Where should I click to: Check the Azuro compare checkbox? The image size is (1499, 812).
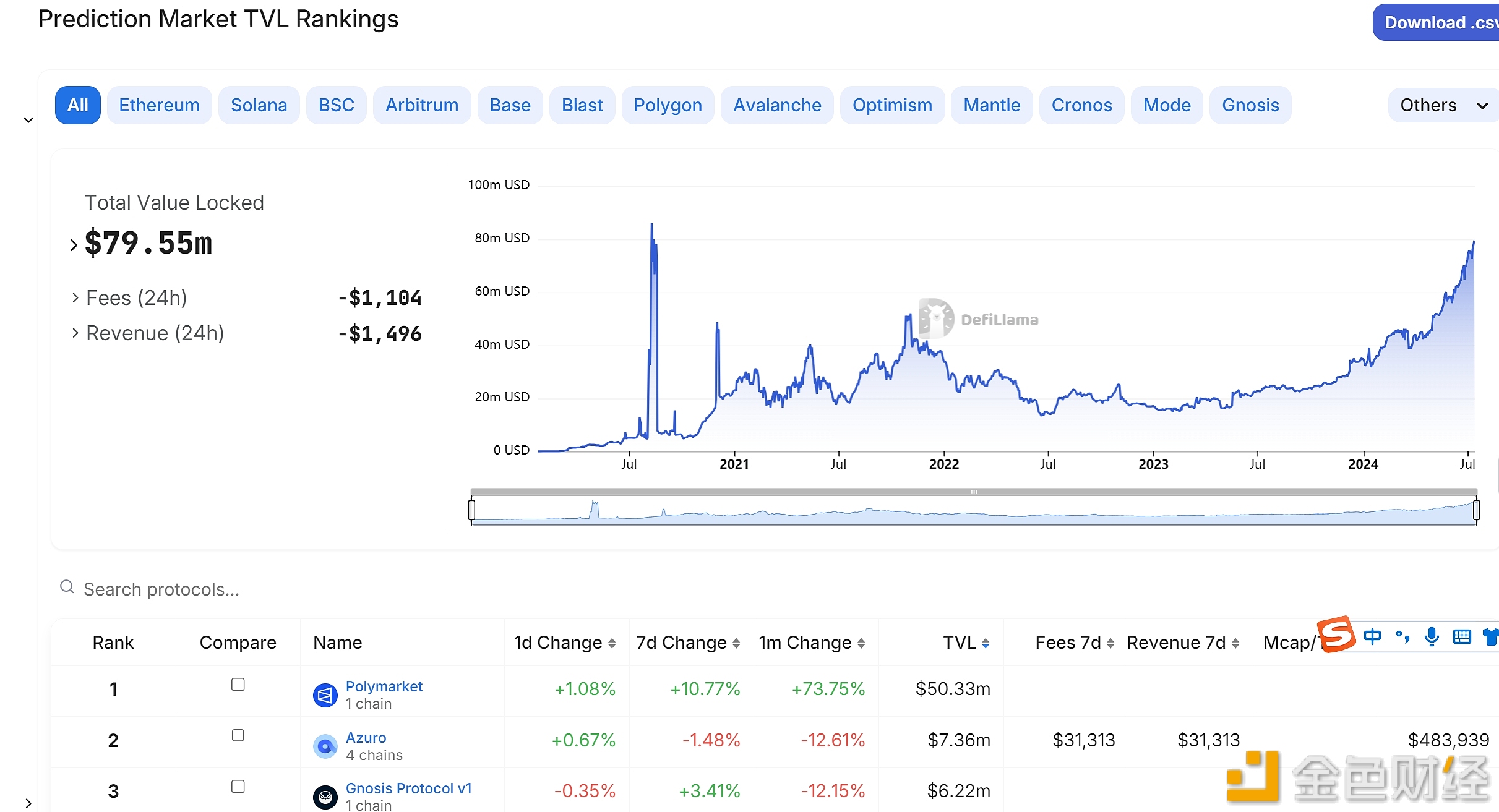(x=238, y=735)
